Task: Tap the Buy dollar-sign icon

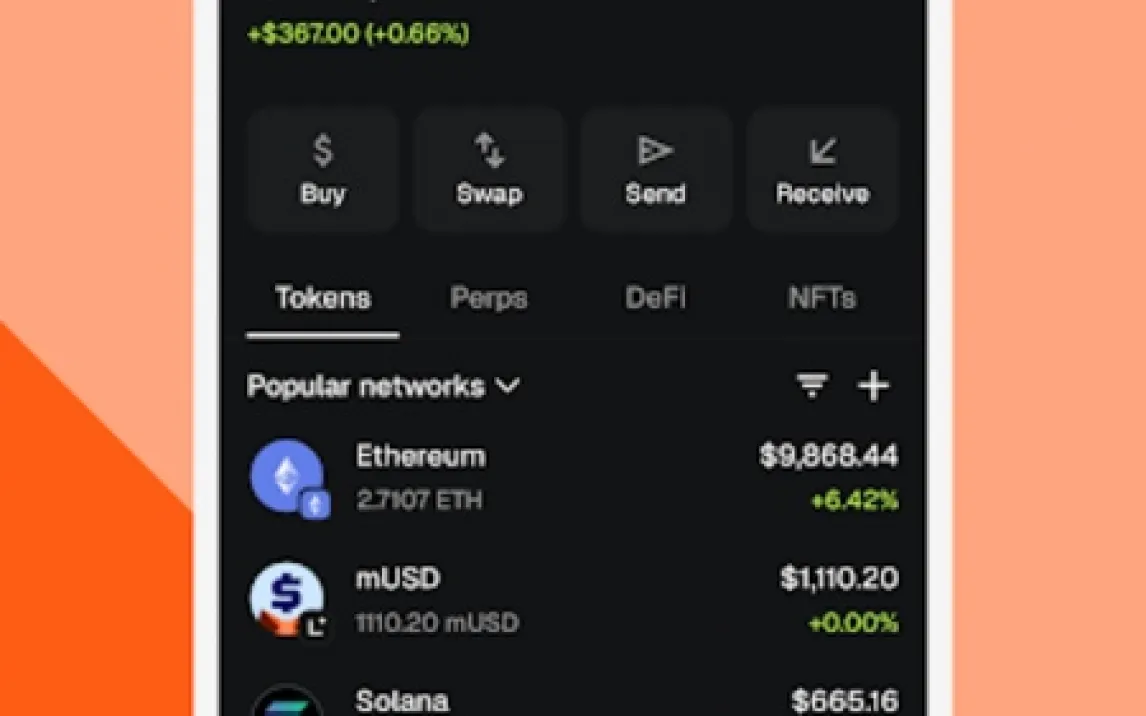Action: click(322, 151)
